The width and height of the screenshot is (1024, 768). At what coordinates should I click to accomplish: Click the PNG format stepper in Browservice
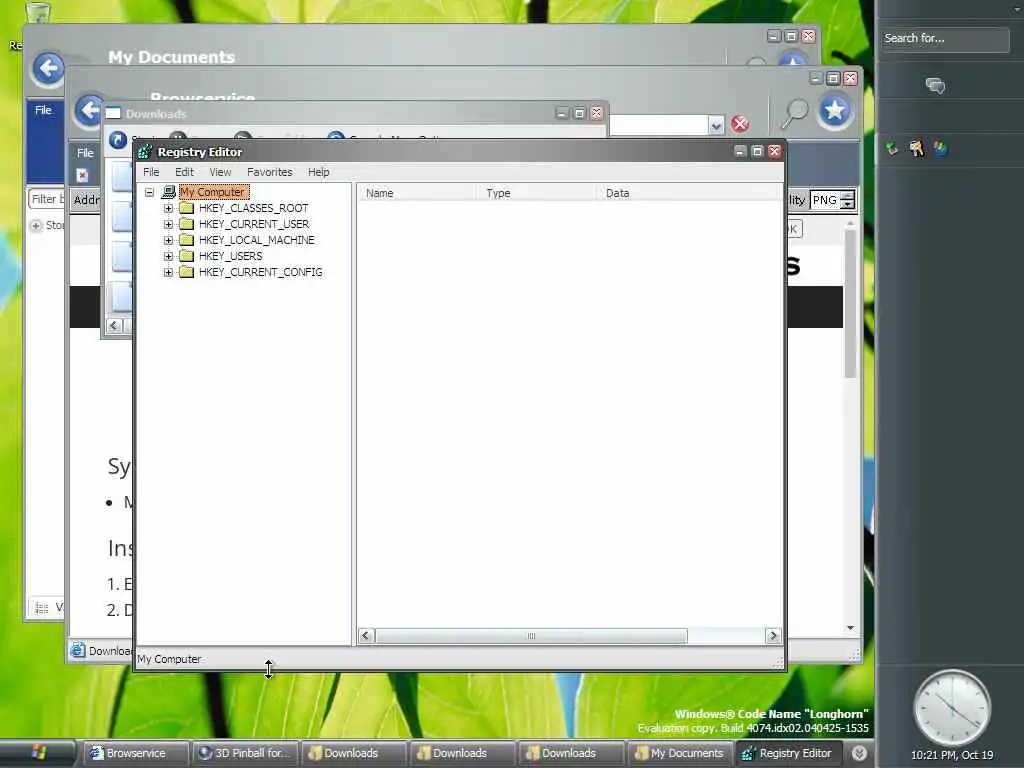847,200
